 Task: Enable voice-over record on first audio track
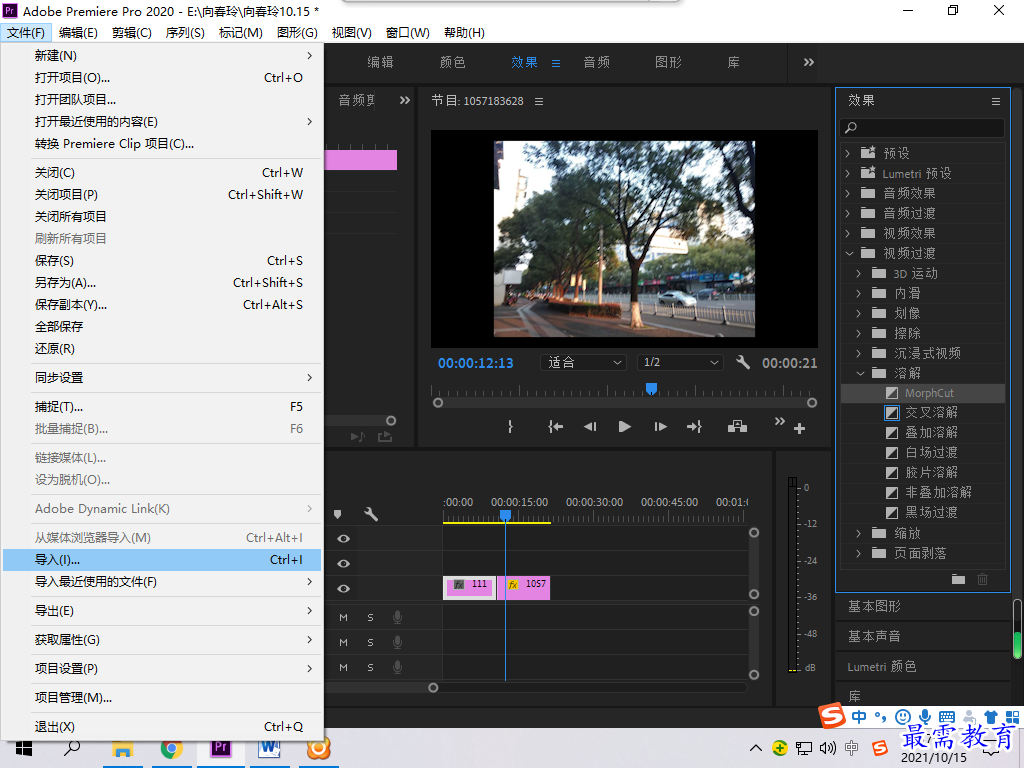(x=397, y=617)
